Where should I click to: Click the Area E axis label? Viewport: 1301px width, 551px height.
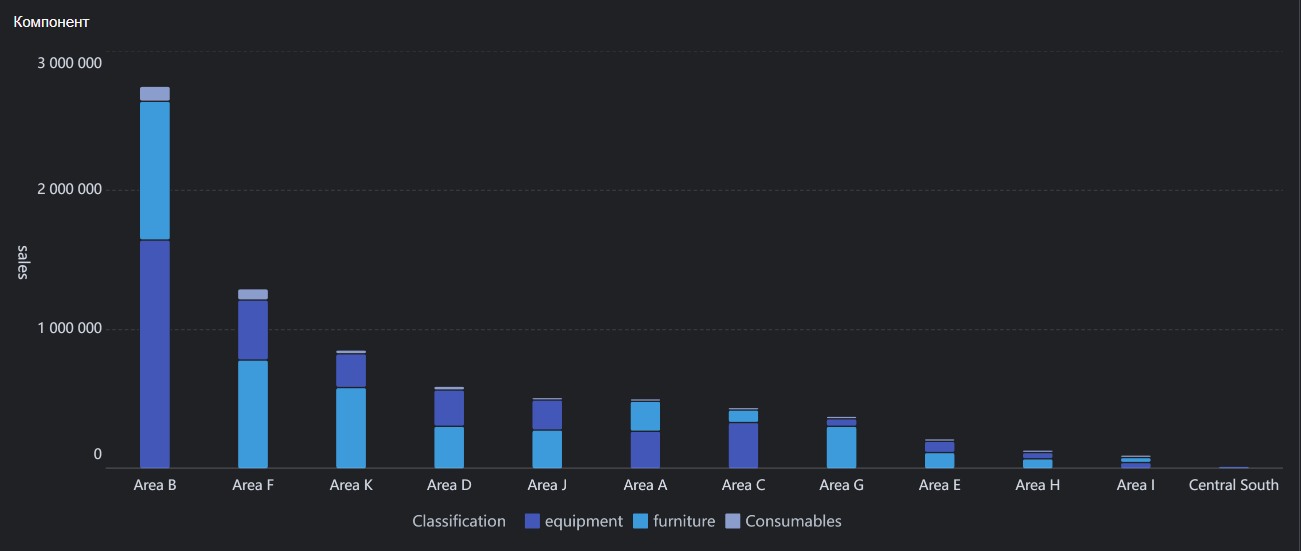pos(940,485)
